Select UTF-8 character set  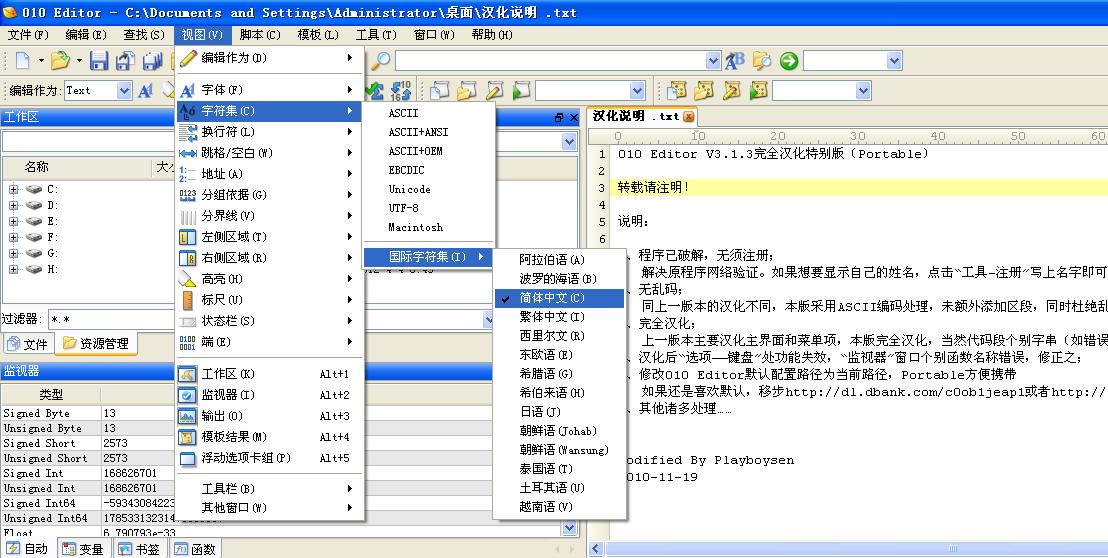[x=428, y=208]
